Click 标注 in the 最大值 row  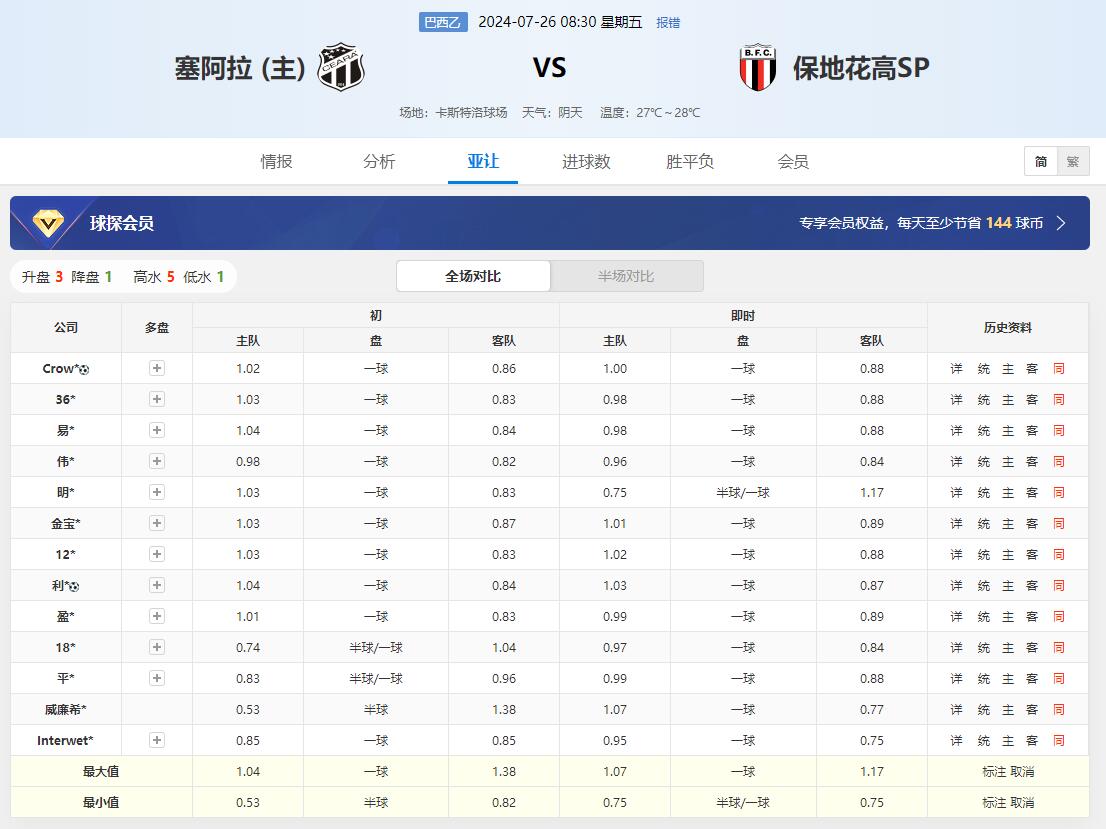pos(994,772)
